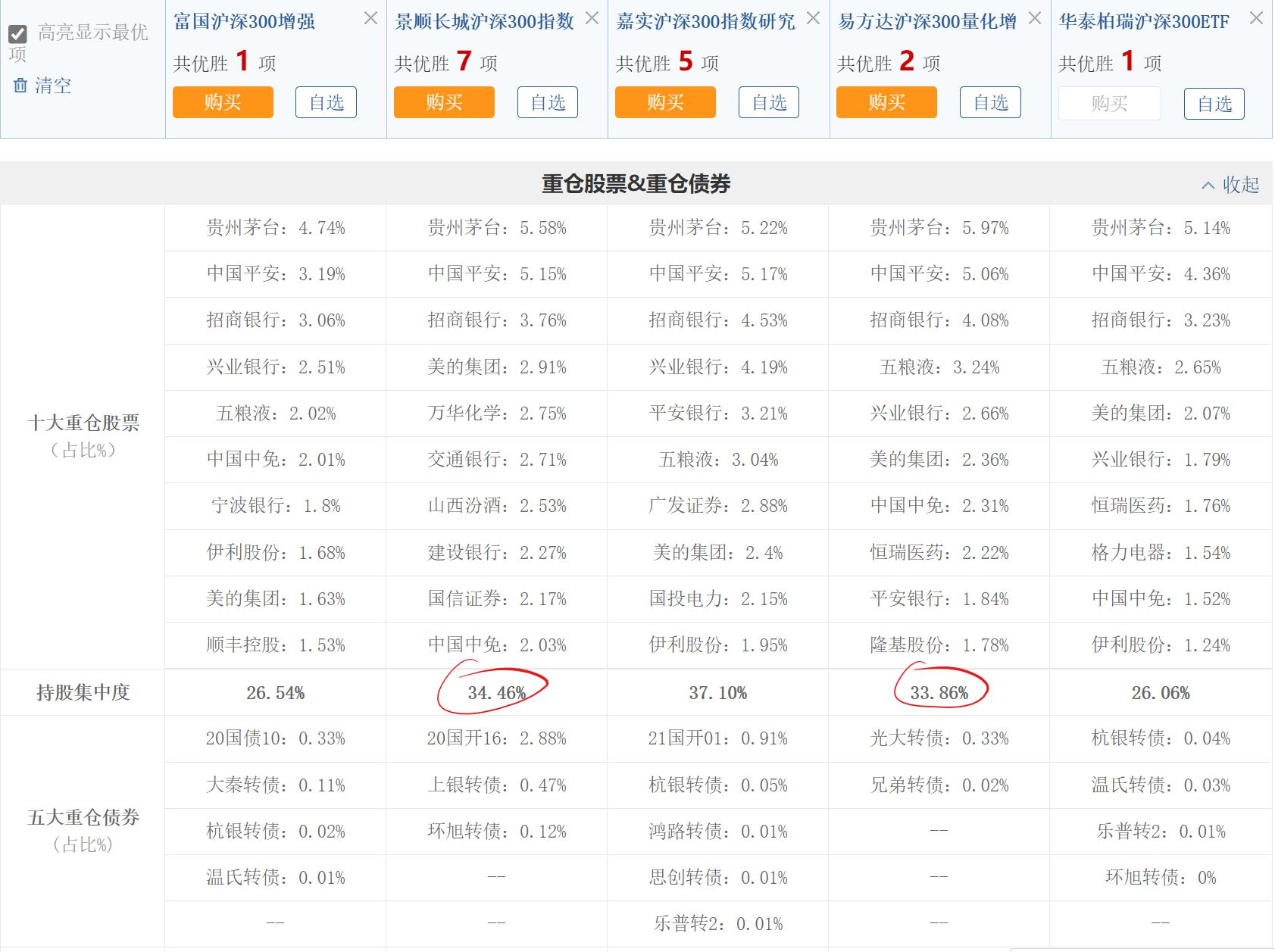Click 购买 for 富国沪深300增强
Screen dimensions: 1275x952
tap(223, 102)
